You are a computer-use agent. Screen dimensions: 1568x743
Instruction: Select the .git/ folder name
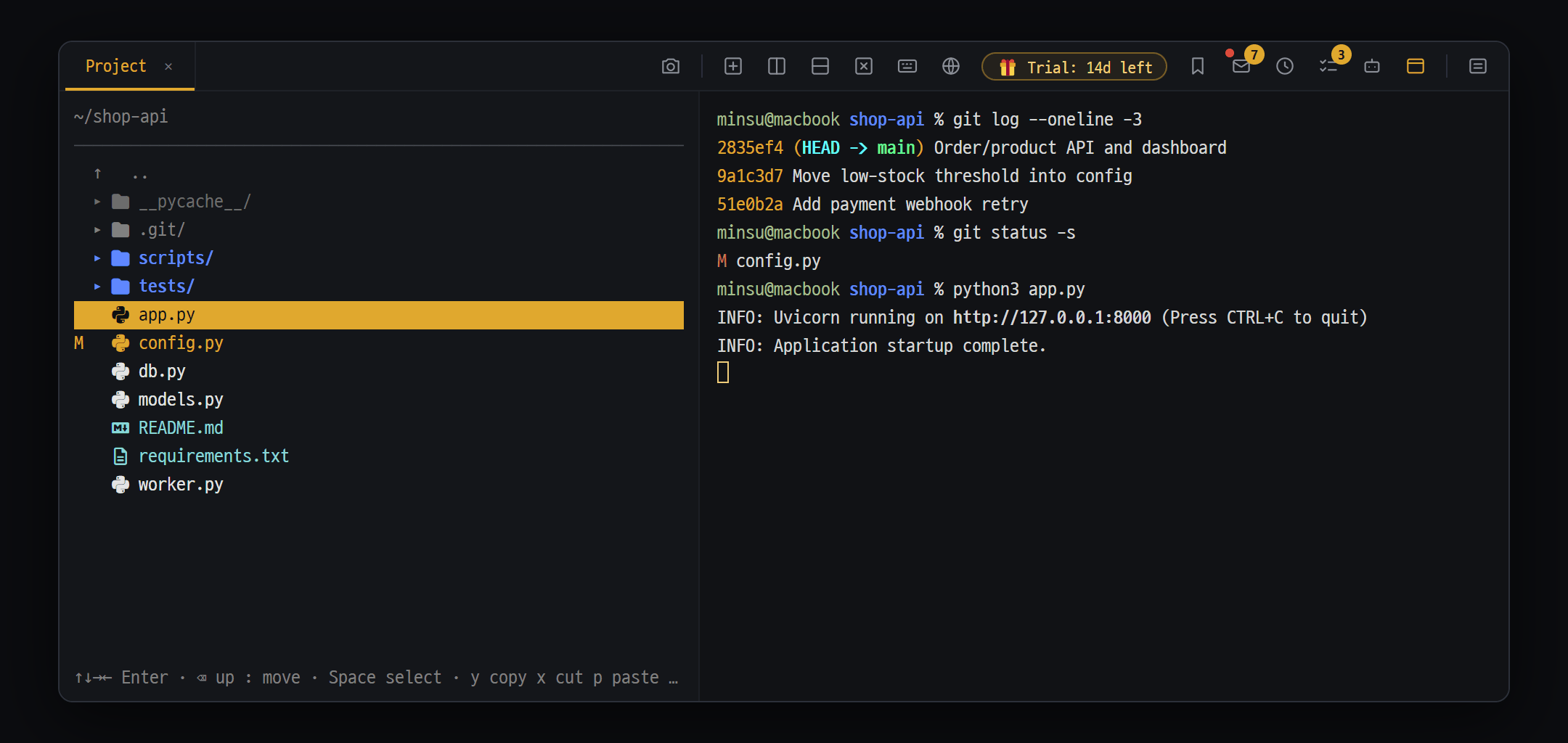[162, 230]
